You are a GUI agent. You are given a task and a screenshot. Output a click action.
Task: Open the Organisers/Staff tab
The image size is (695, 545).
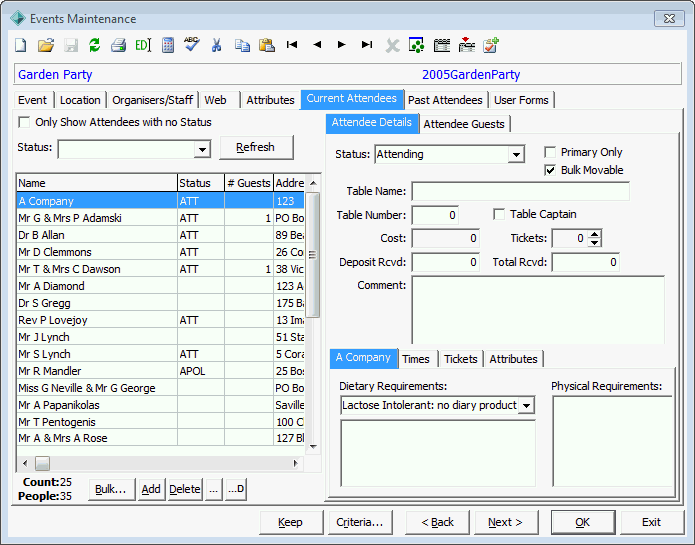152,100
